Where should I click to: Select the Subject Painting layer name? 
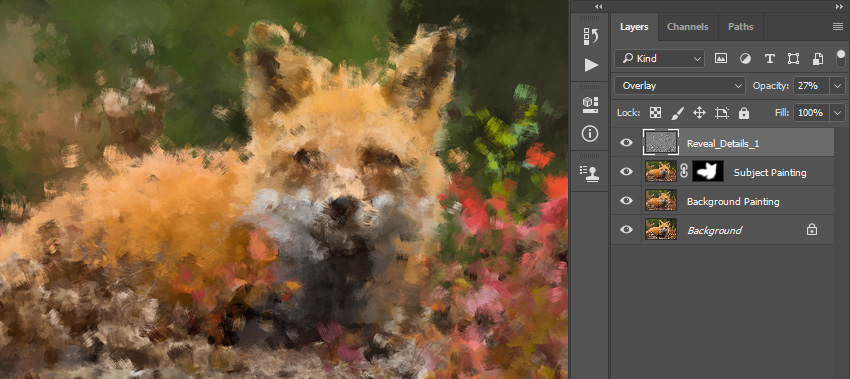[770, 173]
